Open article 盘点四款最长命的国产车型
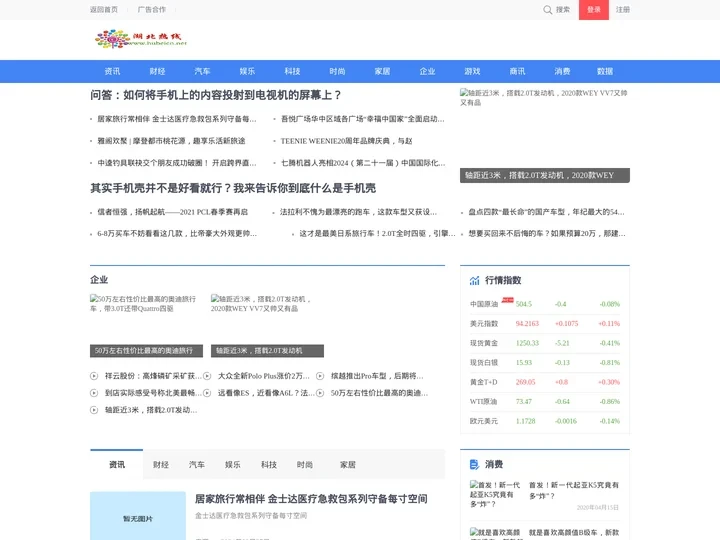The image size is (720, 540). (x=546, y=212)
